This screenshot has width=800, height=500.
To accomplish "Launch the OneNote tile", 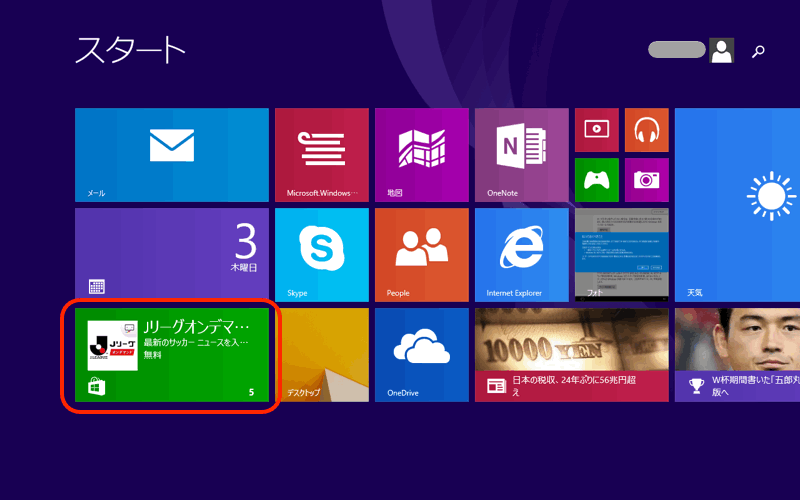I will (521, 155).
